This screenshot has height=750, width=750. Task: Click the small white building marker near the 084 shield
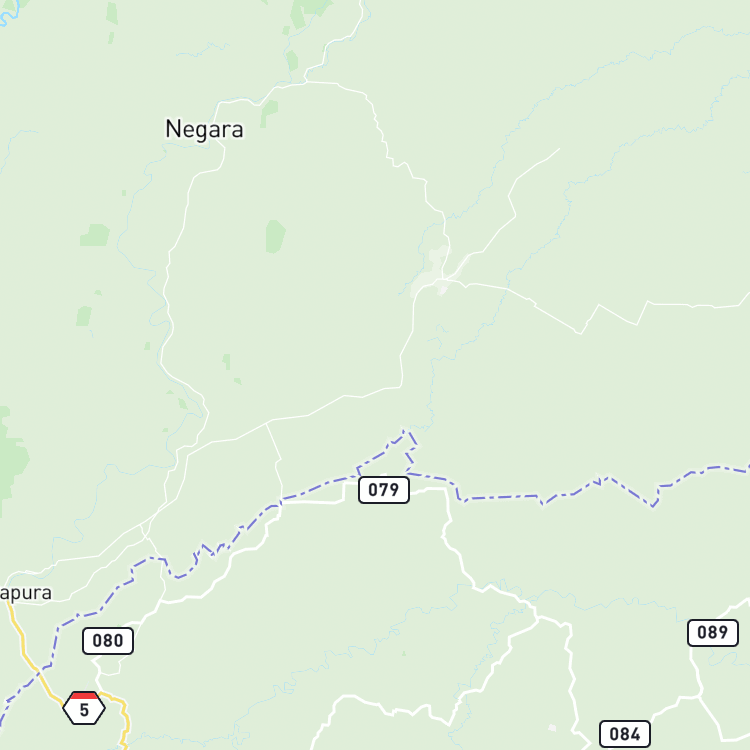(x=552, y=728)
